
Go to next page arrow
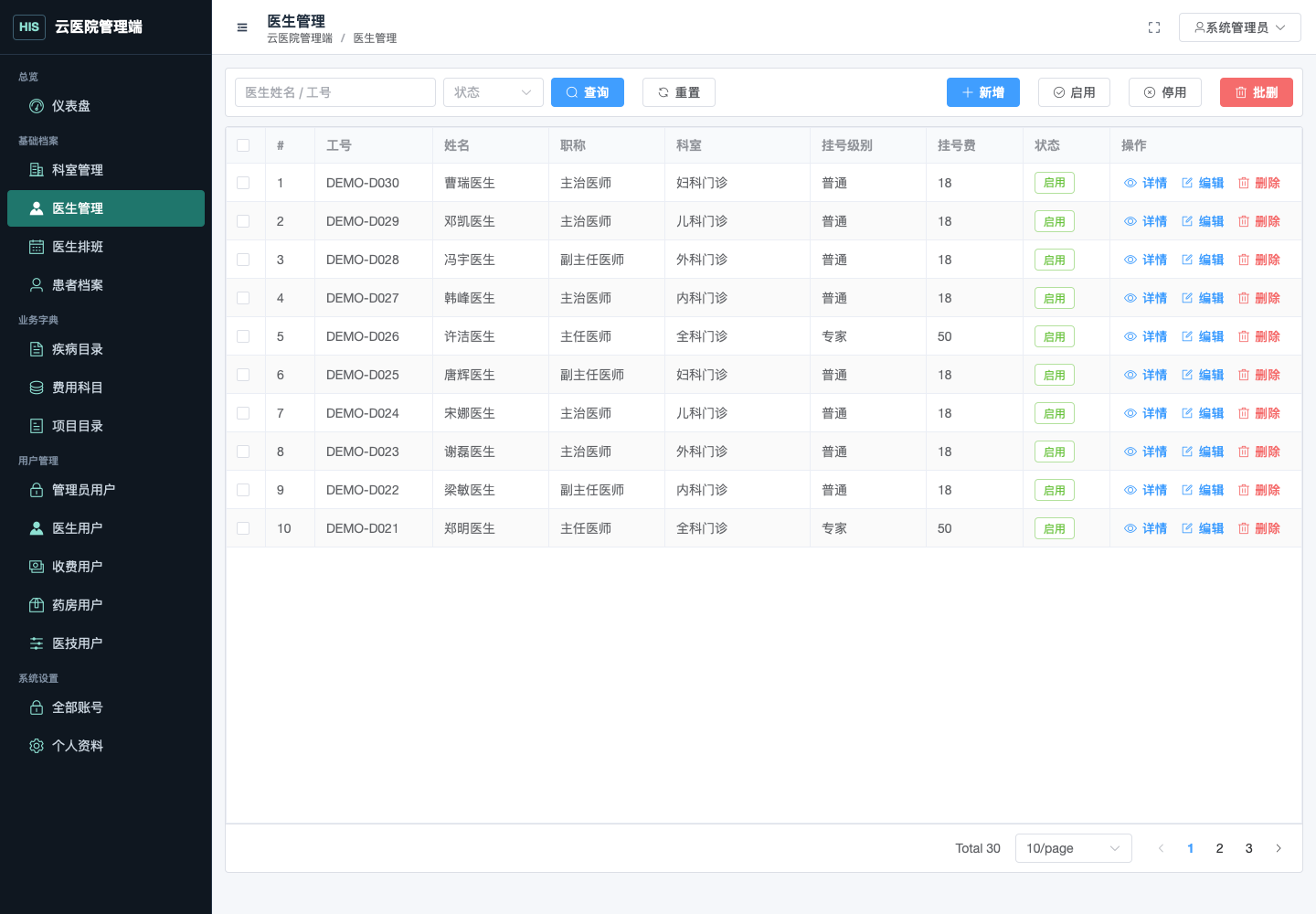click(x=1279, y=848)
